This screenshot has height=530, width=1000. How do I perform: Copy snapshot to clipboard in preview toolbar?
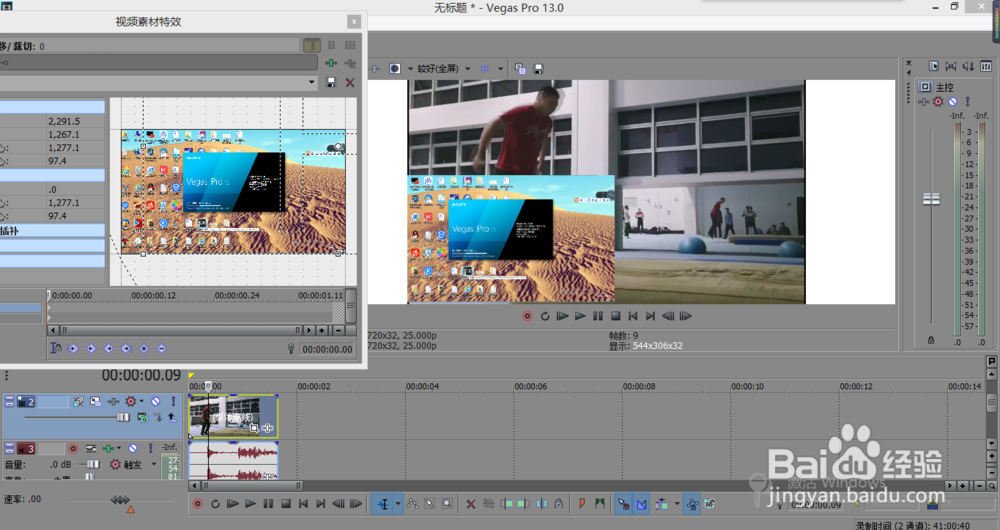(520, 68)
